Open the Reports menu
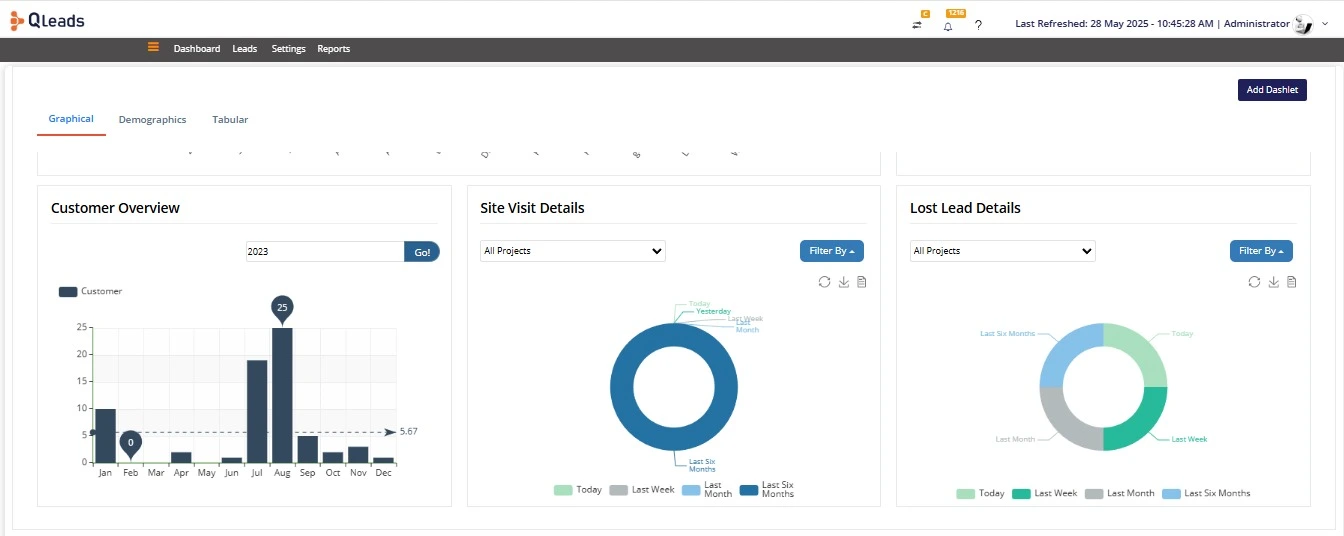Image resolution: width=1344 pixels, height=536 pixels. 334,48
